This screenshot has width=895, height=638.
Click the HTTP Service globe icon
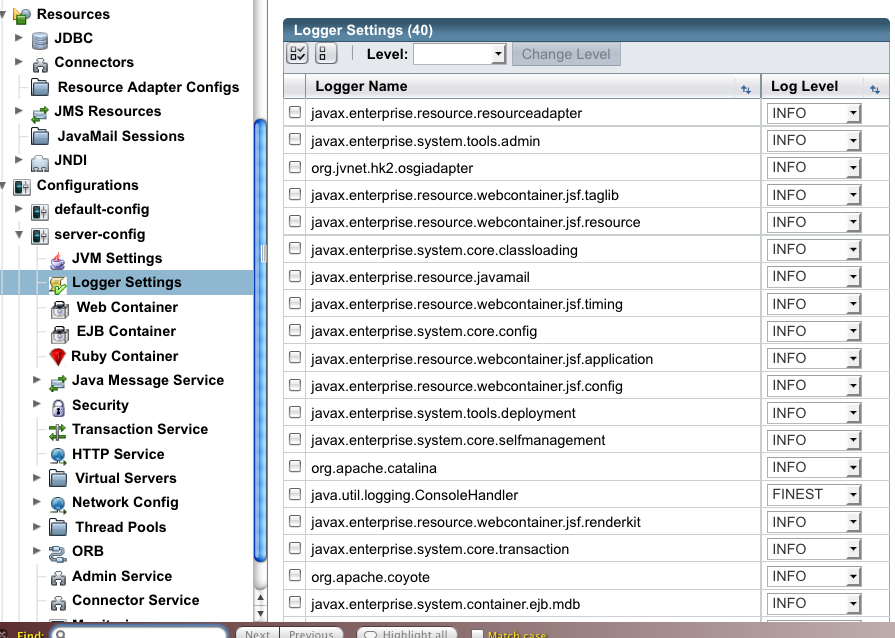58,455
